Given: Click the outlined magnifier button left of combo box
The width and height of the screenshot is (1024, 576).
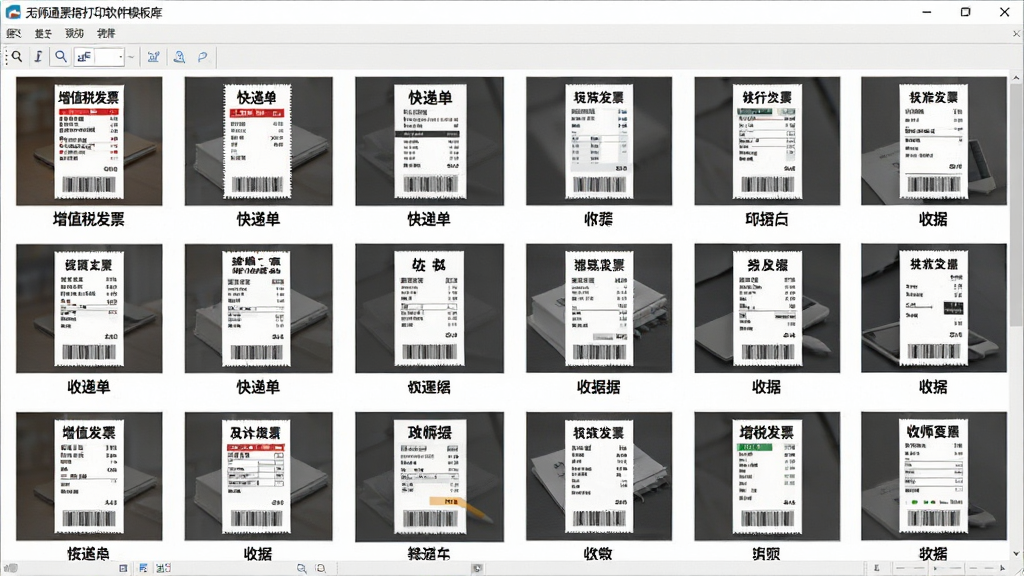Looking at the screenshot, I should [61, 57].
